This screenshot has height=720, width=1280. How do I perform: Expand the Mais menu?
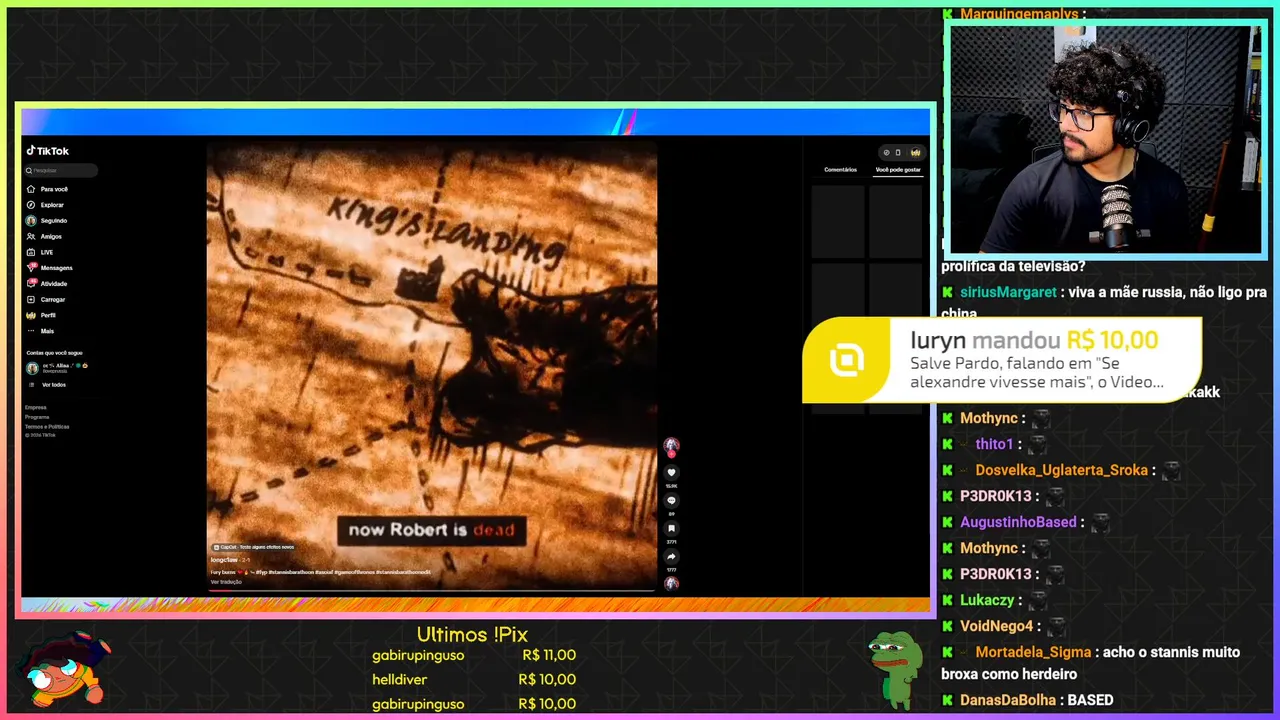point(40,331)
